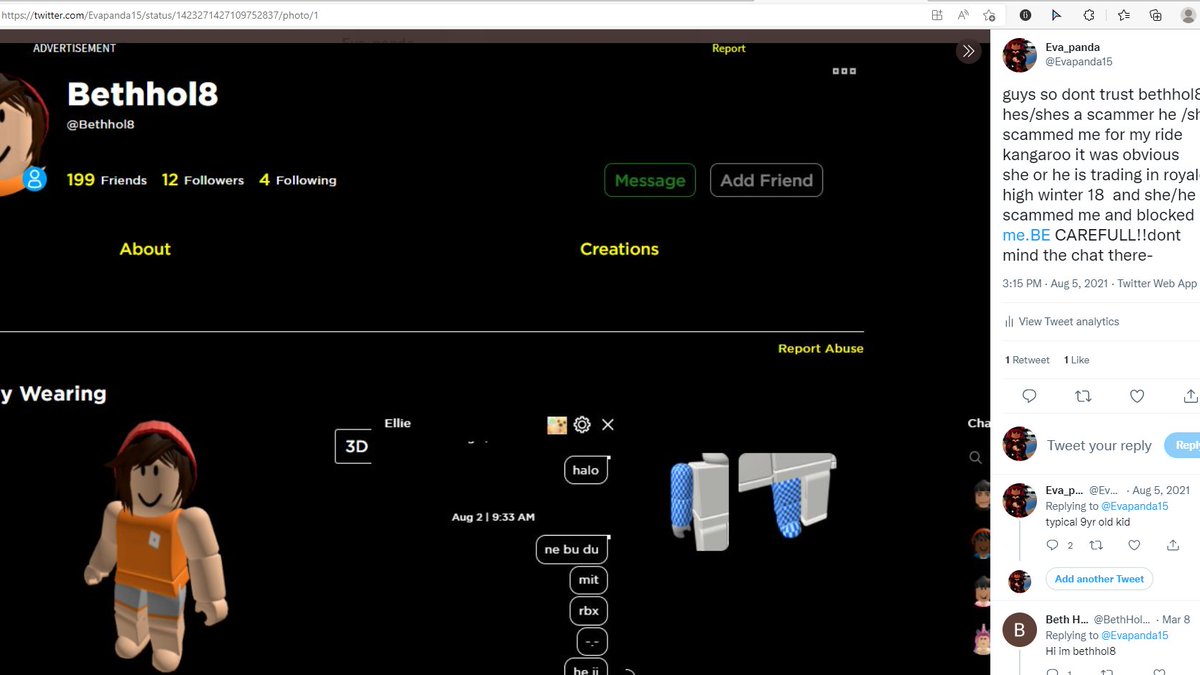Open the Collections icon in browser toolbar

(x=1155, y=15)
